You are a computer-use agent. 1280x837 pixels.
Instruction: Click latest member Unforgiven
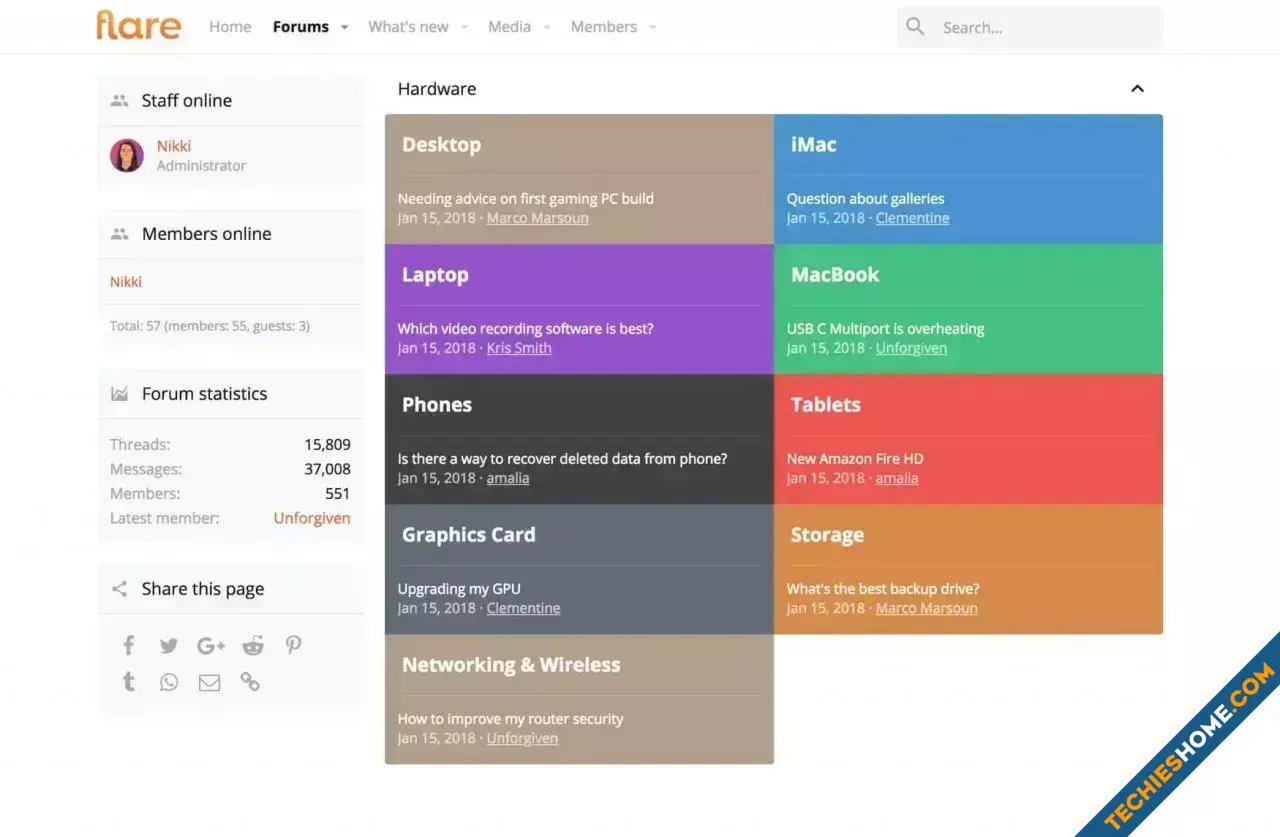[312, 518]
